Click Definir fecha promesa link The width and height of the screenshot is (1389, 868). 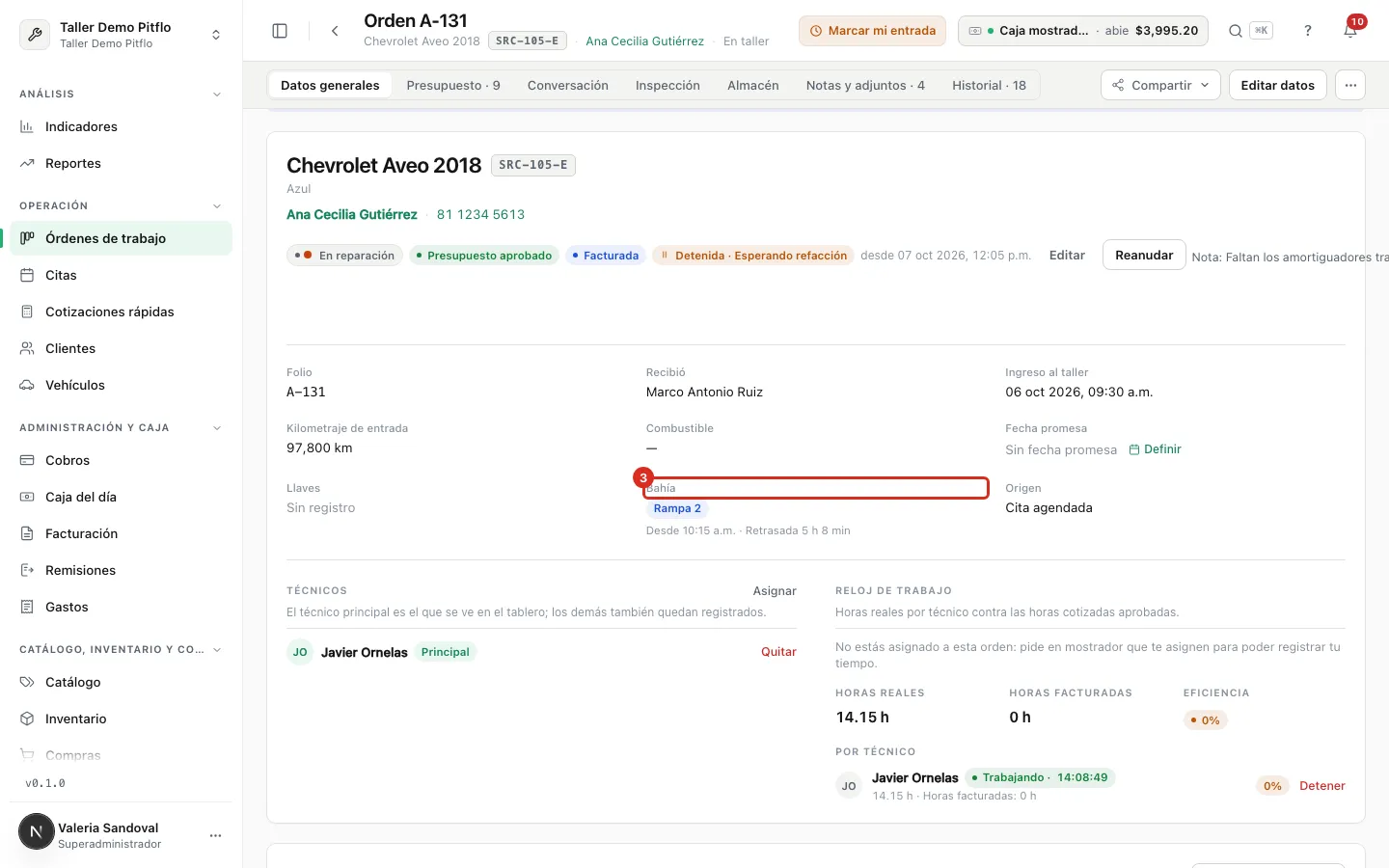1155,449
